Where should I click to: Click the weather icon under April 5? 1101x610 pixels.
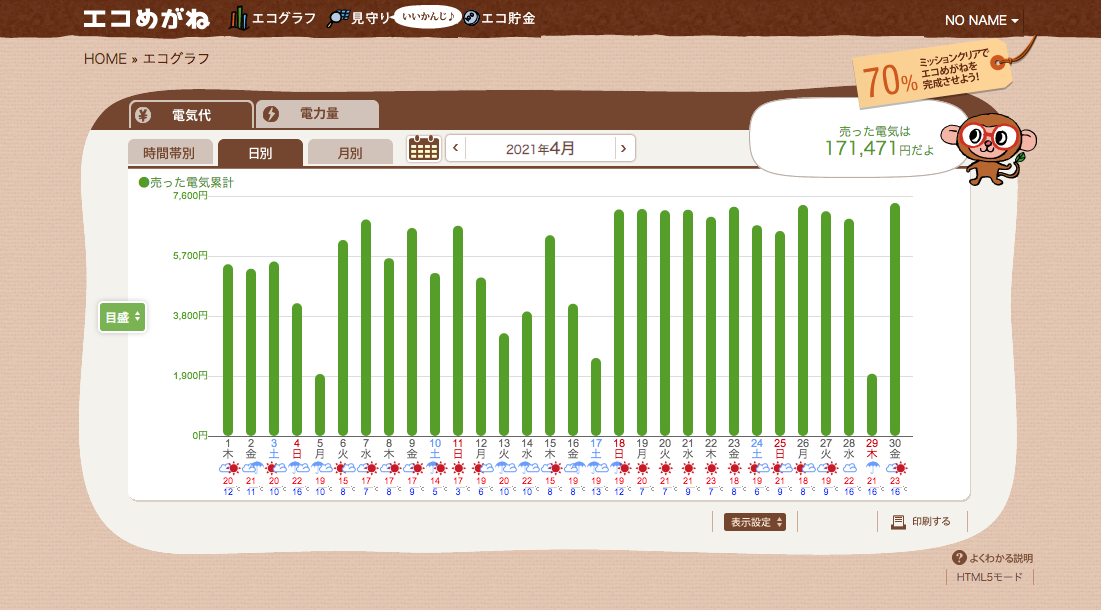point(321,468)
